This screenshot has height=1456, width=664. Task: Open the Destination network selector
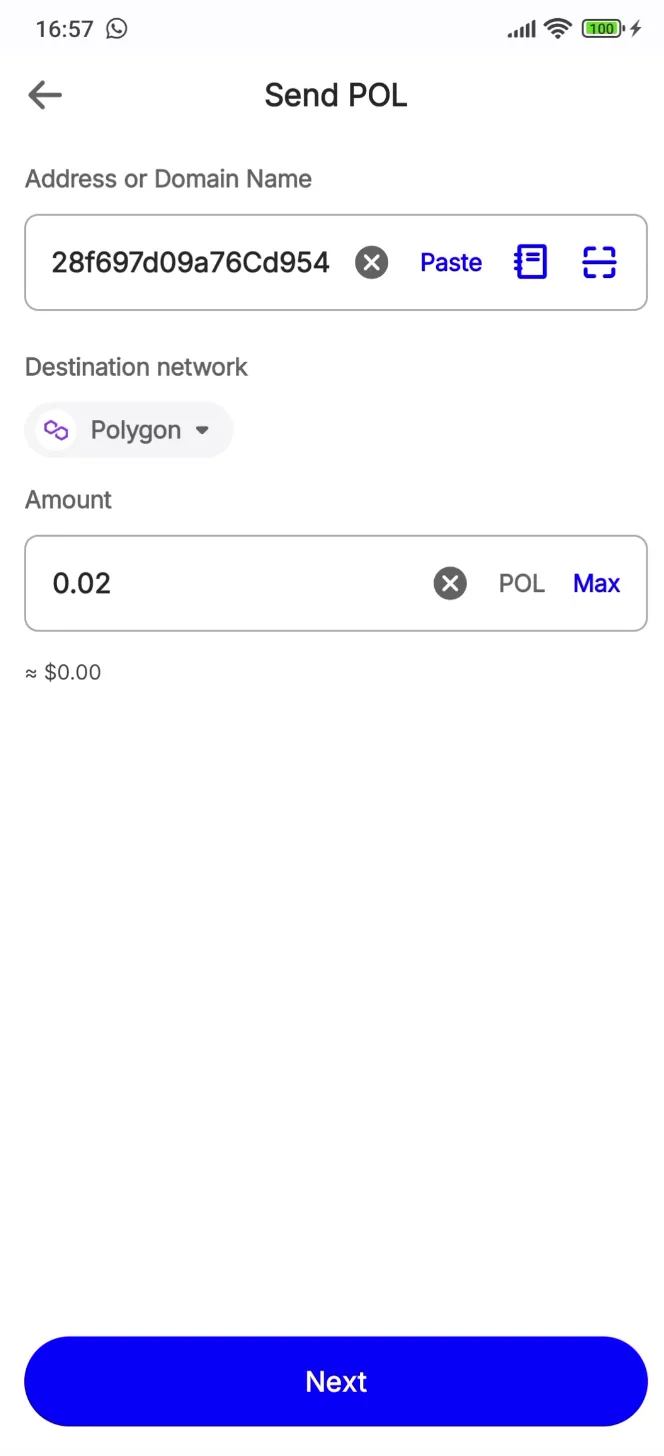[x=129, y=430]
